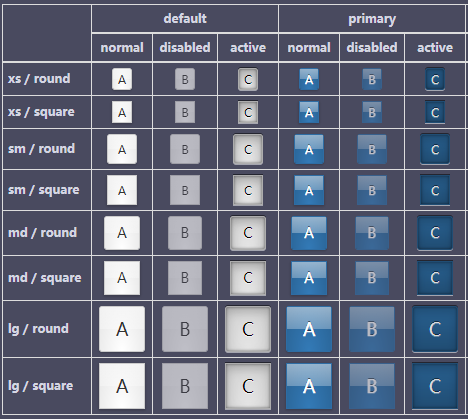Image resolution: width=468 pixels, height=419 pixels.
Task: Click primary active C button in xs / round row
Action: tap(435, 79)
